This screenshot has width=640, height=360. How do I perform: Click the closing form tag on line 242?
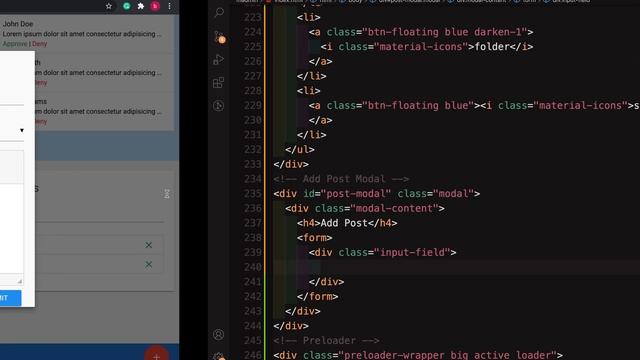tap(318, 296)
